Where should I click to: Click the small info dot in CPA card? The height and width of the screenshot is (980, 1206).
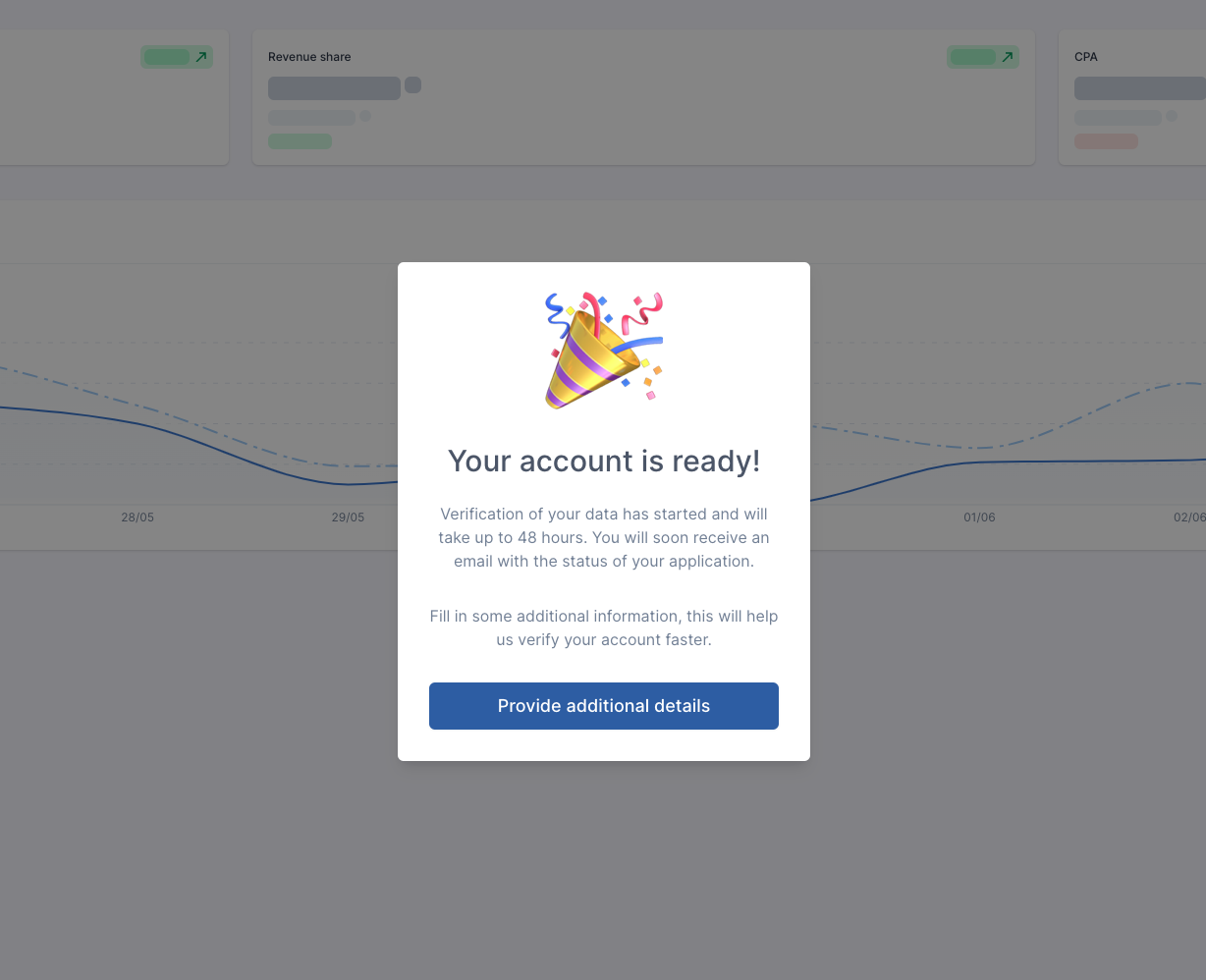pos(1171,116)
